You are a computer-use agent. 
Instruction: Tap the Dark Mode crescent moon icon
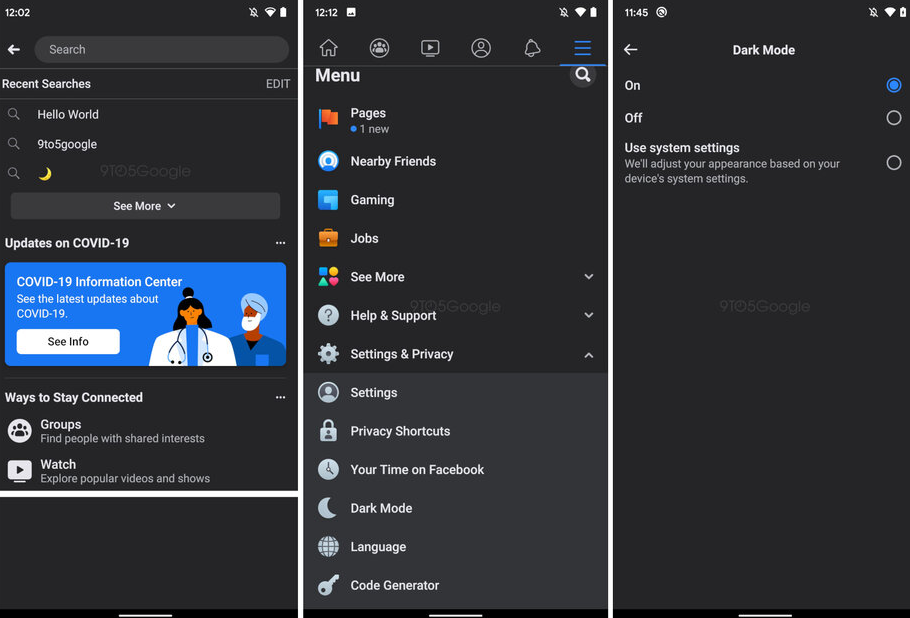click(x=328, y=508)
